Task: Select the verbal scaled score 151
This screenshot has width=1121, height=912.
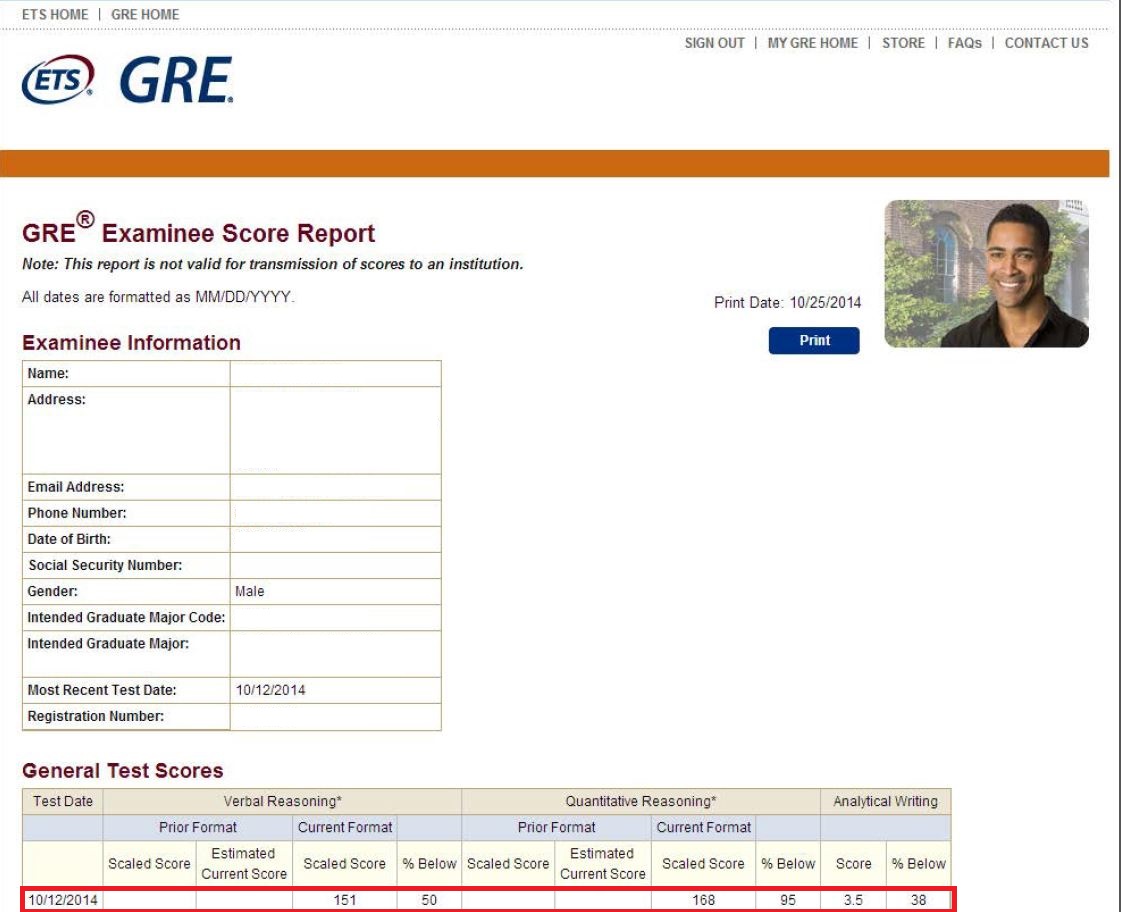Action: (345, 900)
